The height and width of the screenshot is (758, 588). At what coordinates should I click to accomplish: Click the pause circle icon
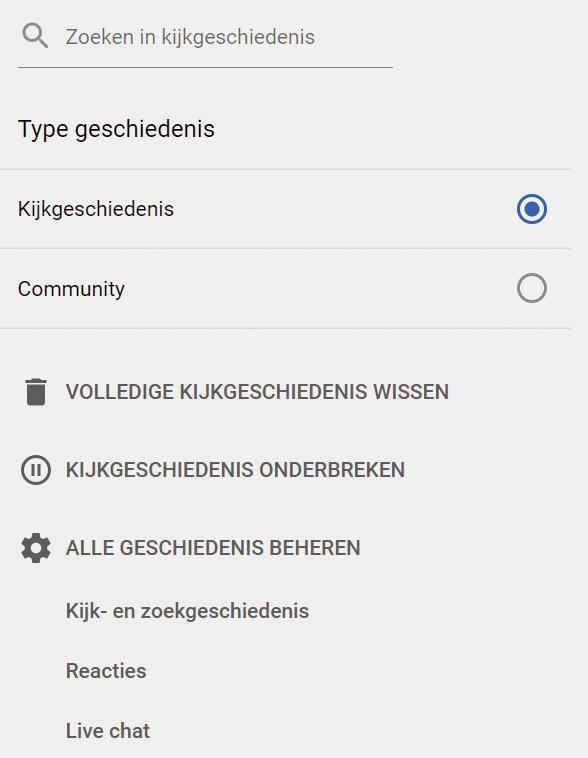click(x=36, y=470)
